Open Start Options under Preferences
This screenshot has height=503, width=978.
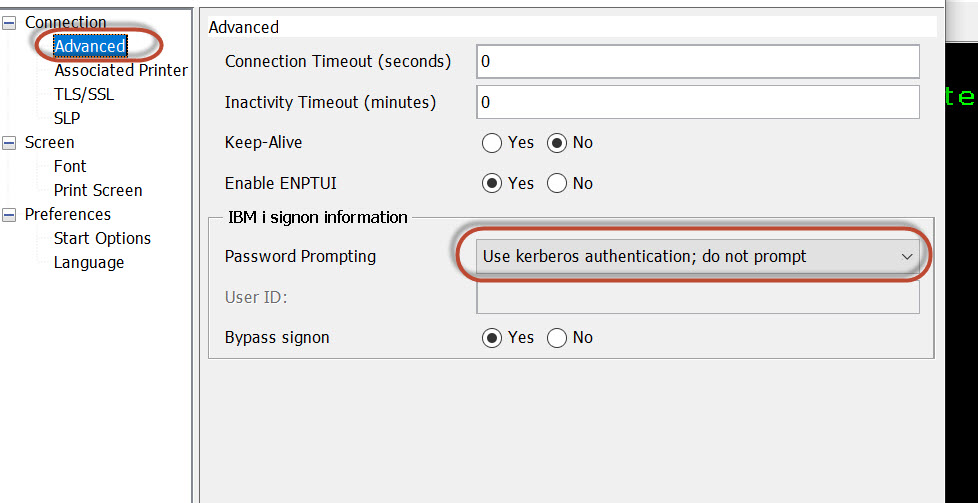[x=102, y=238]
